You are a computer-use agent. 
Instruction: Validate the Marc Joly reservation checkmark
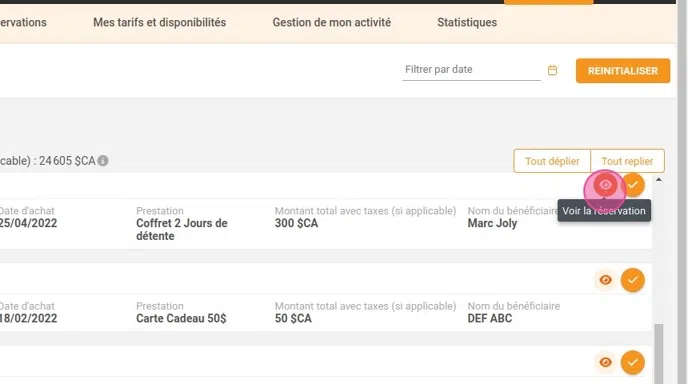click(633, 185)
